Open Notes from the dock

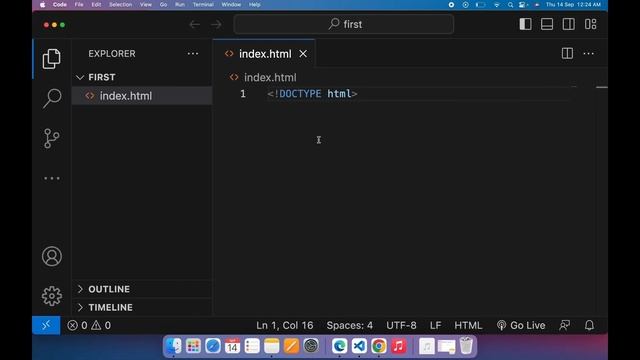click(x=271, y=346)
